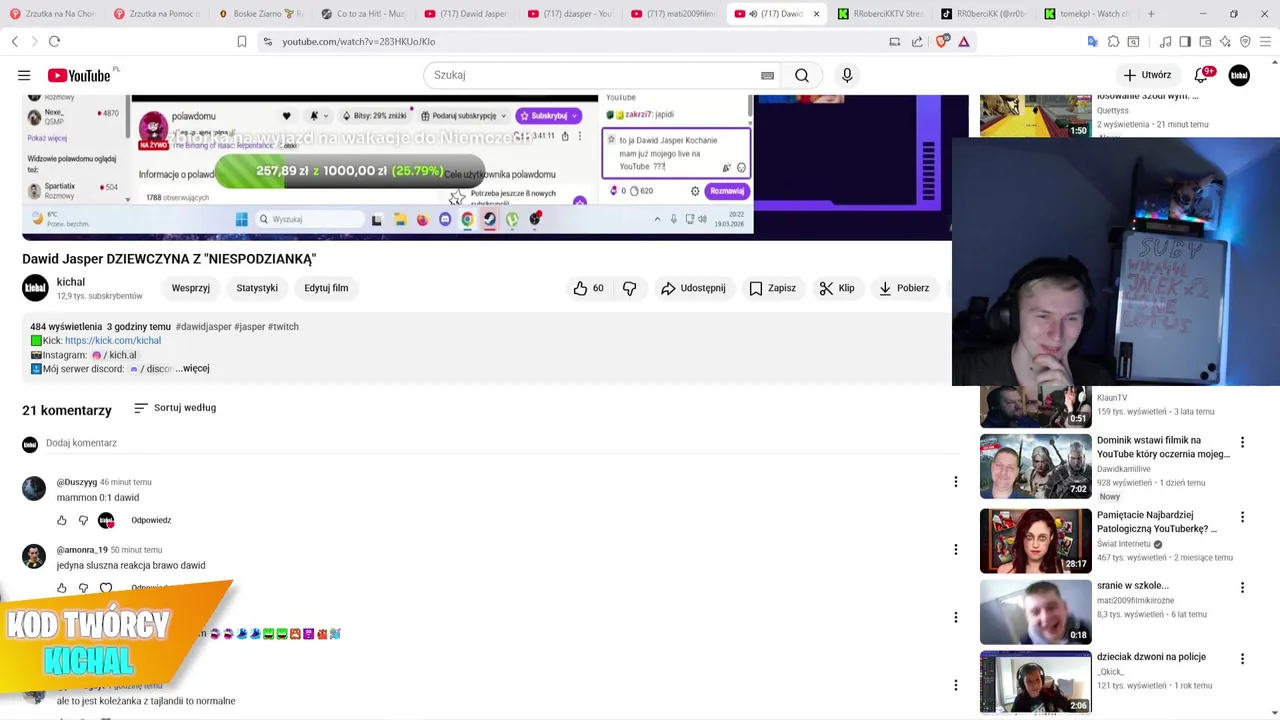Open the notifications bell
1280x720 pixels.
(x=1202, y=75)
